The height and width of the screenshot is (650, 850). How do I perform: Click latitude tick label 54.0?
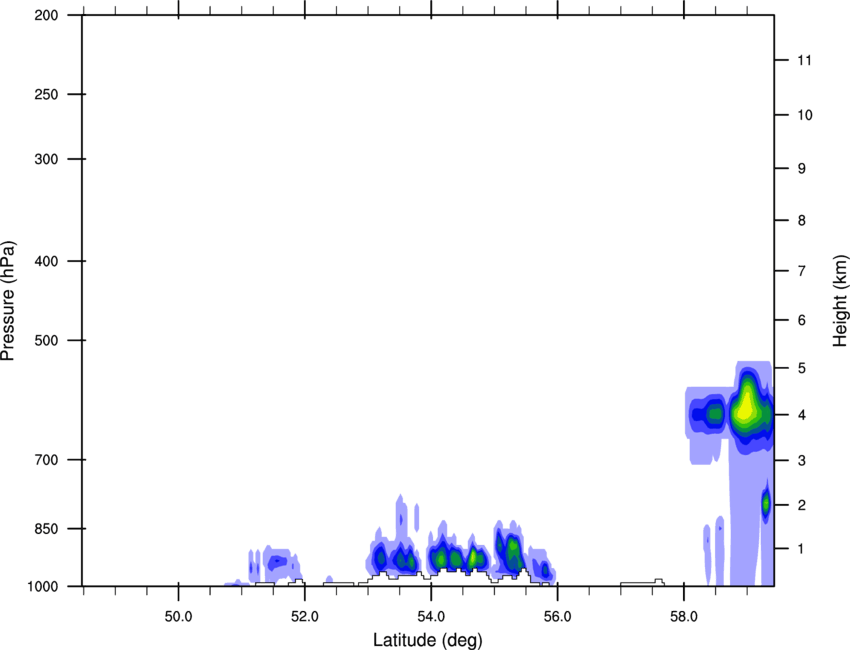point(431,617)
